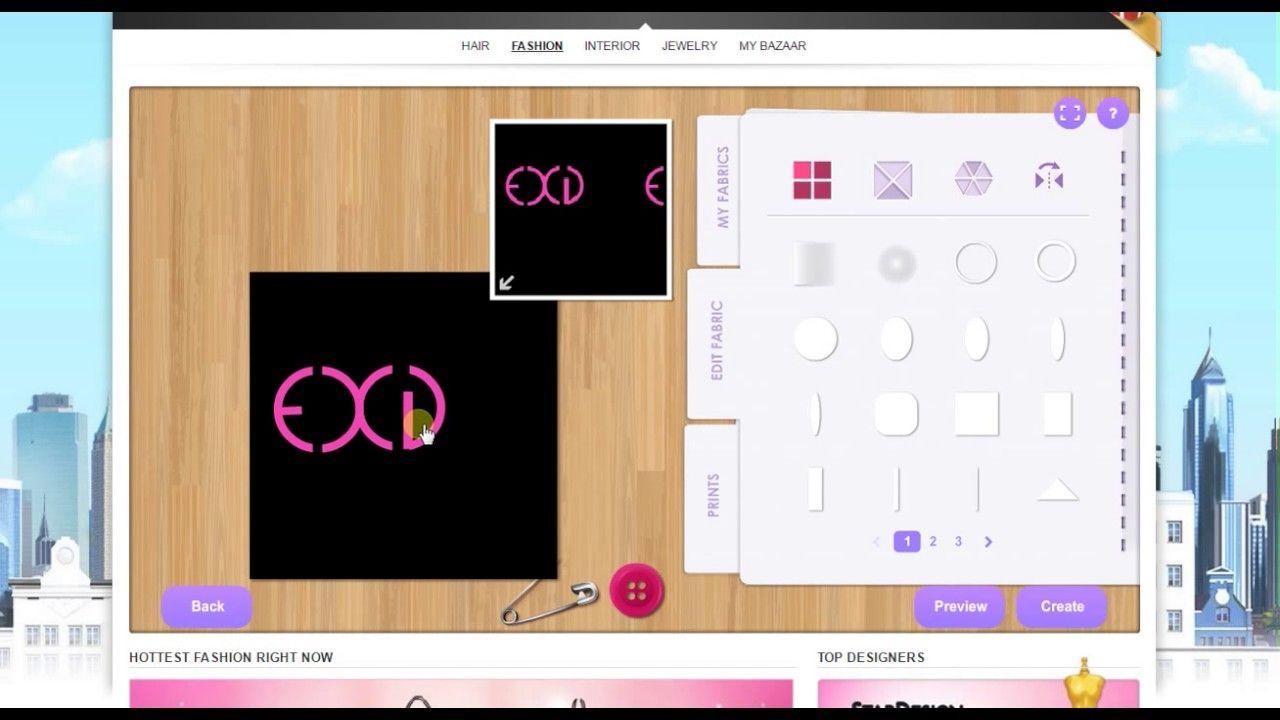This screenshot has height=720, width=1280.
Task: Open the Fashion section
Action: [x=537, y=46]
